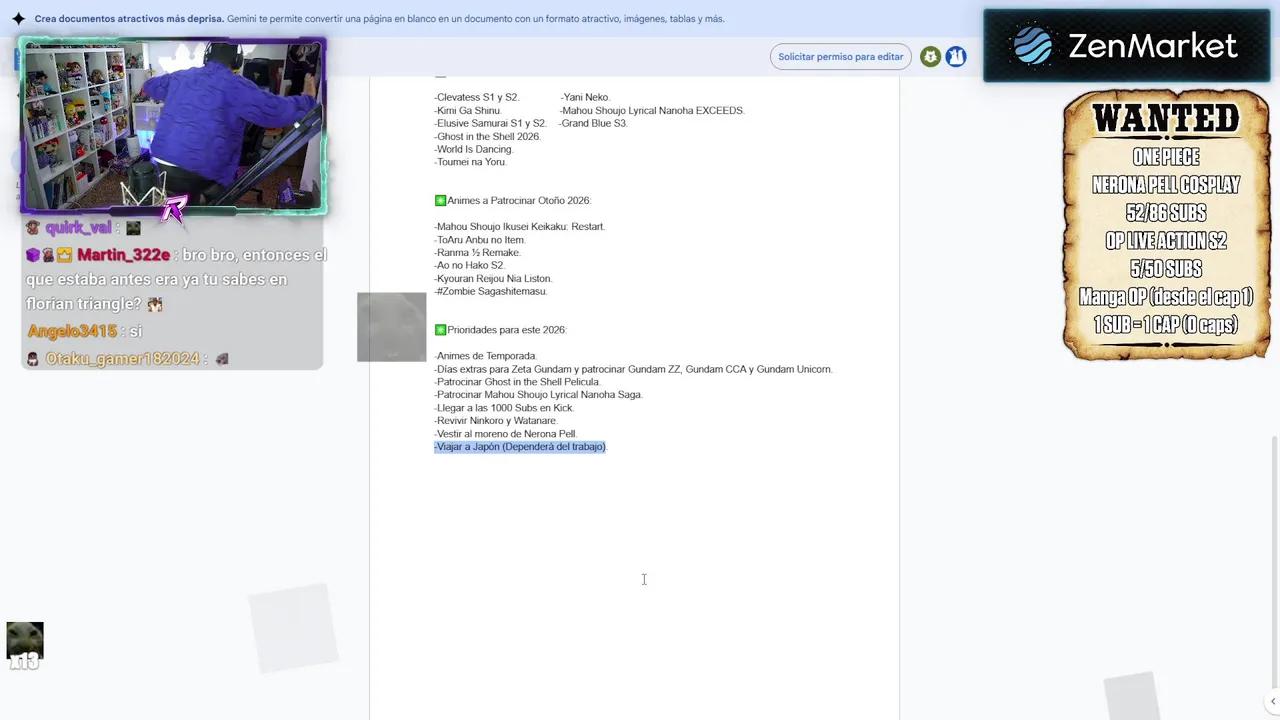This screenshot has width=1280, height=720.
Task: Click the line '-Animes de Temporada.'
Action: (486, 356)
